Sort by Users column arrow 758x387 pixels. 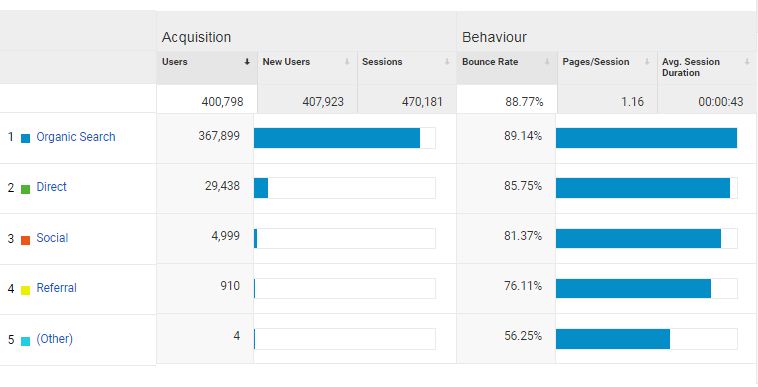[247, 62]
